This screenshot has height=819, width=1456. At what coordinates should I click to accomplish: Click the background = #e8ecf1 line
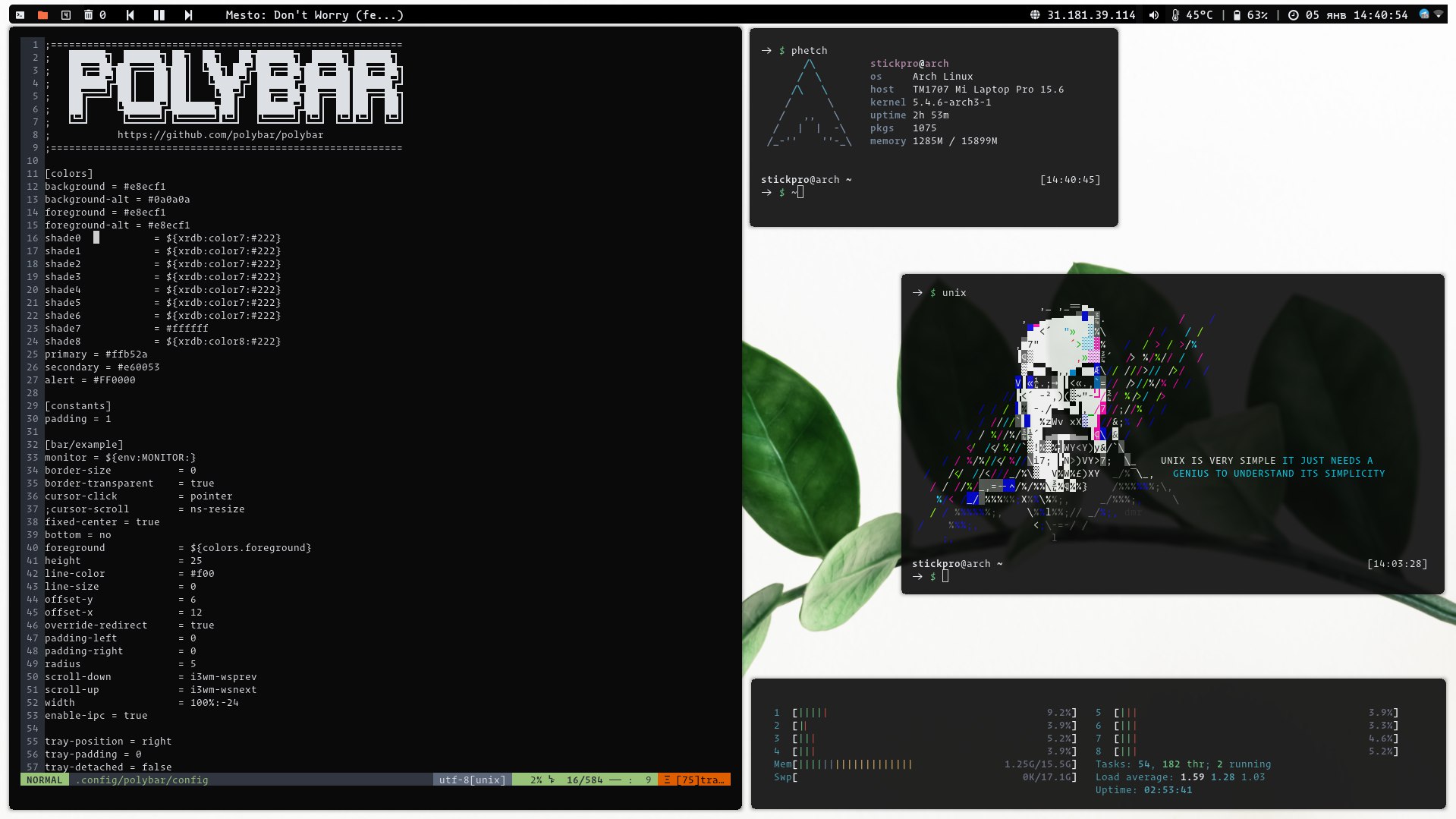105,186
